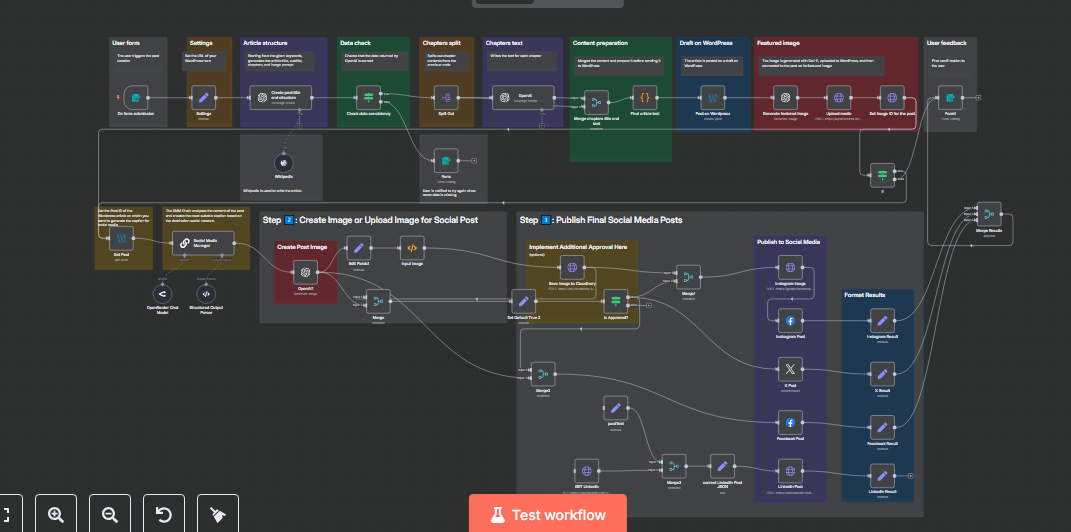The image size is (1071, 532).
Task: Open the Upload media HTTP node
Action: (x=839, y=97)
